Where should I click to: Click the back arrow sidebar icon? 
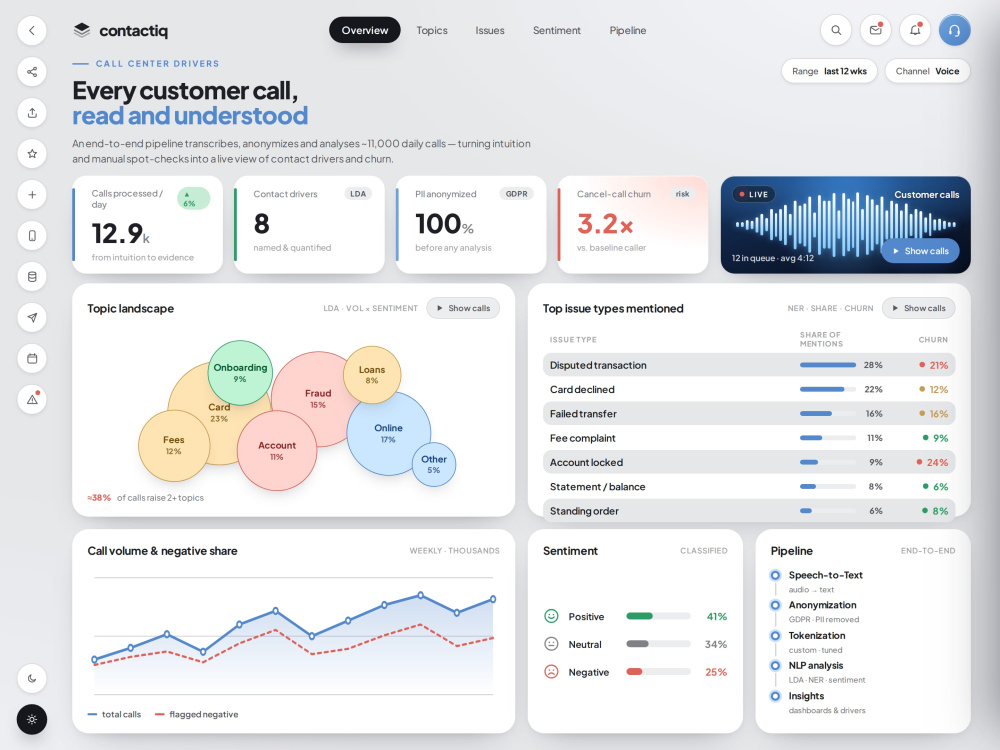pyautogui.click(x=32, y=31)
